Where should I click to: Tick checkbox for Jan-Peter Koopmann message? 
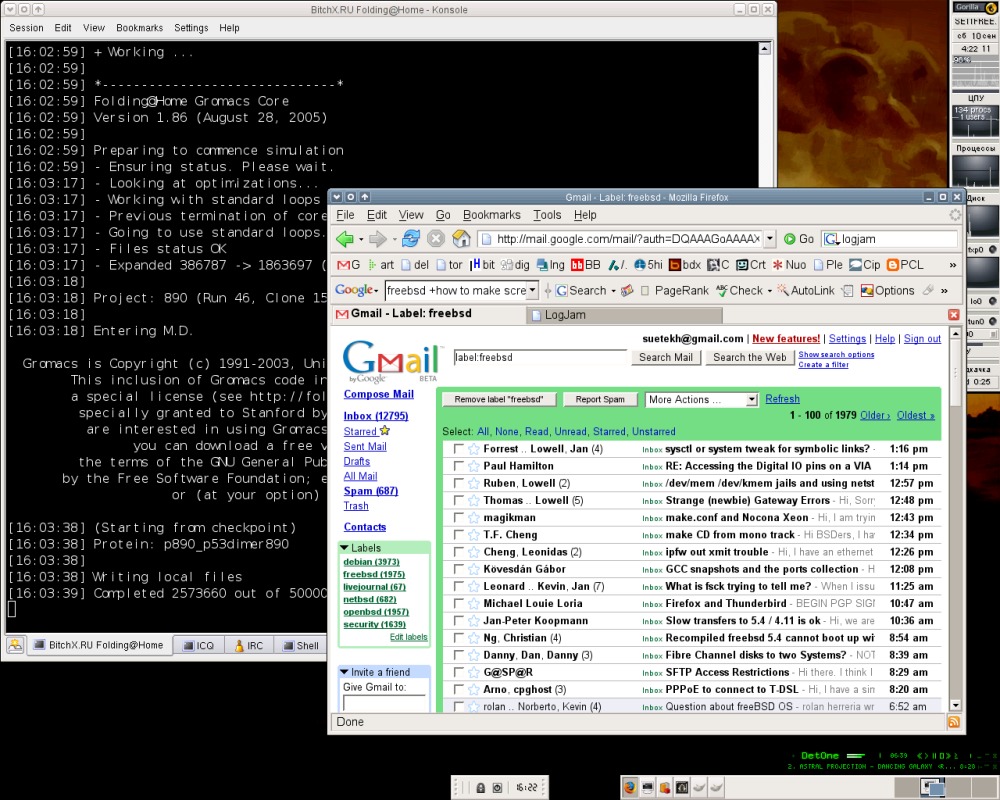coord(458,621)
